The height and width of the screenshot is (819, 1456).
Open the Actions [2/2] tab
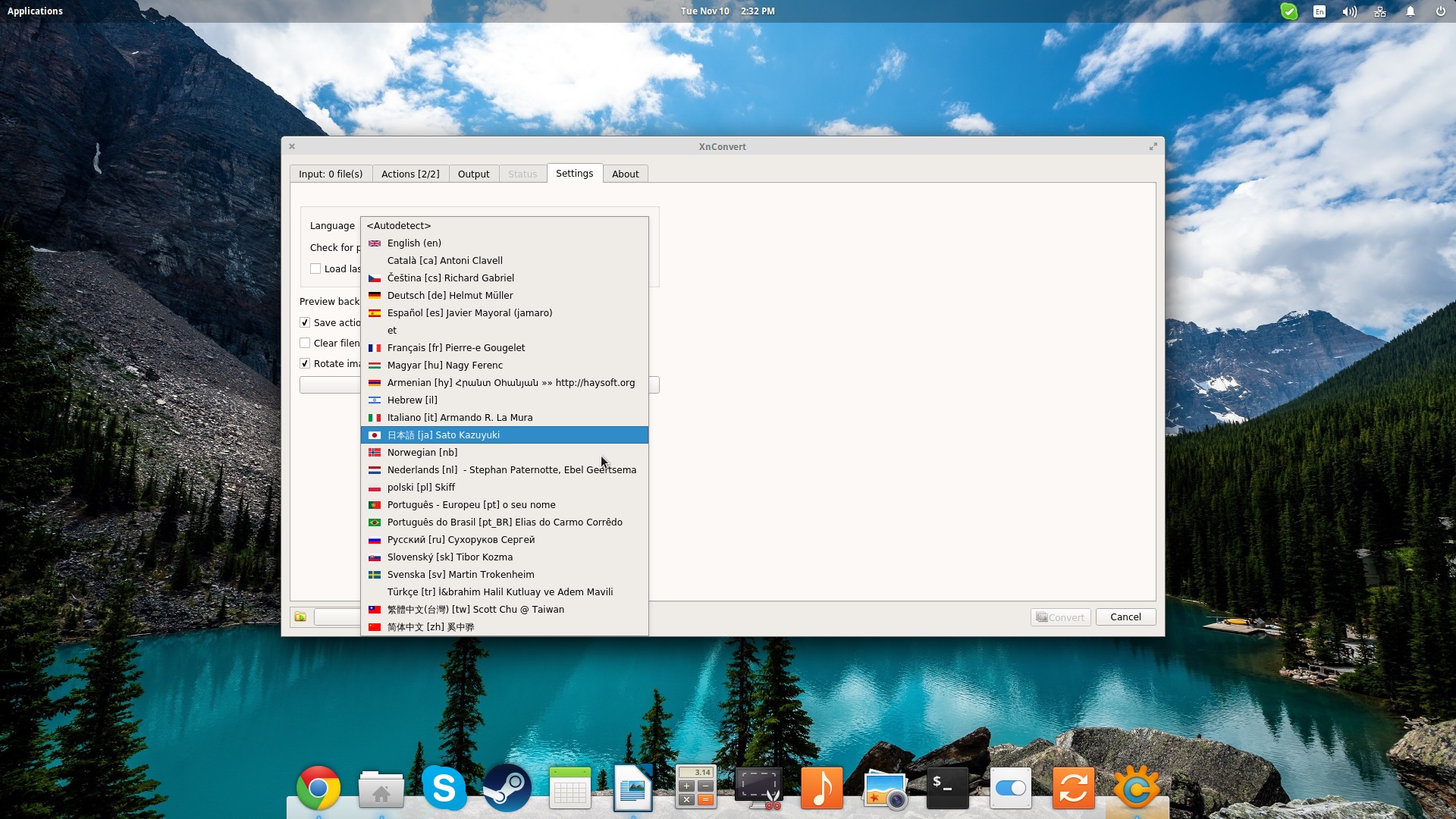(410, 174)
